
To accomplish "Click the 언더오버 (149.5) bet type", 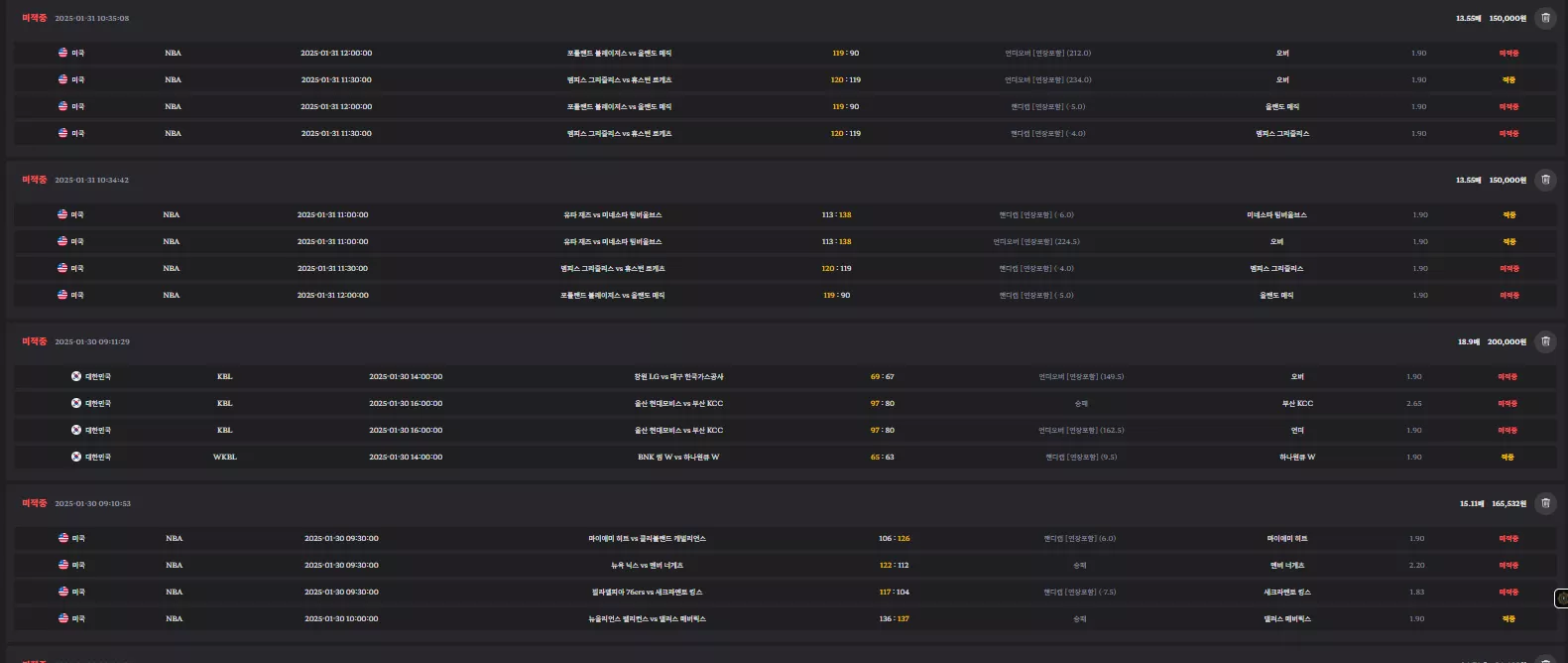I will (1081, 377).
